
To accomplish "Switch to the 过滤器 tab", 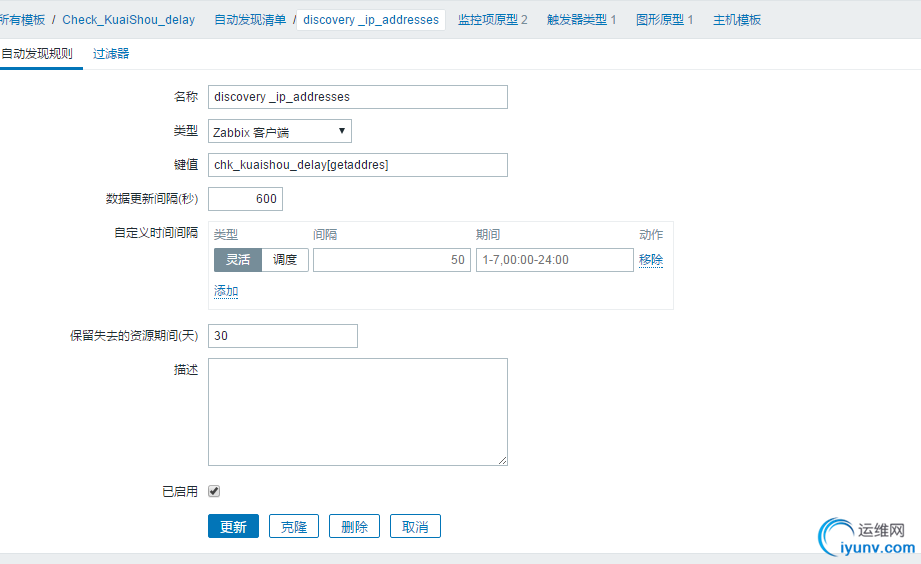I will coord(111,54).
